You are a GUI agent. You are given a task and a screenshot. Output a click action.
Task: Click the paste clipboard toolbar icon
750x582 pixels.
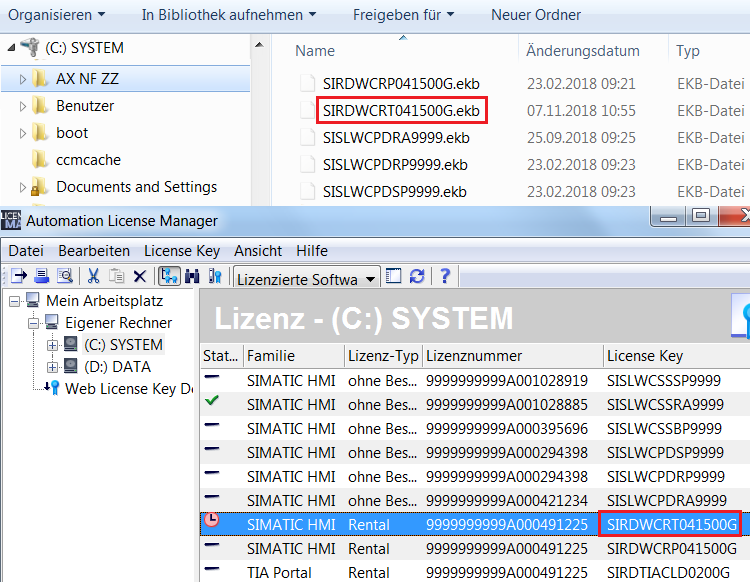click(x=116, y=276)
